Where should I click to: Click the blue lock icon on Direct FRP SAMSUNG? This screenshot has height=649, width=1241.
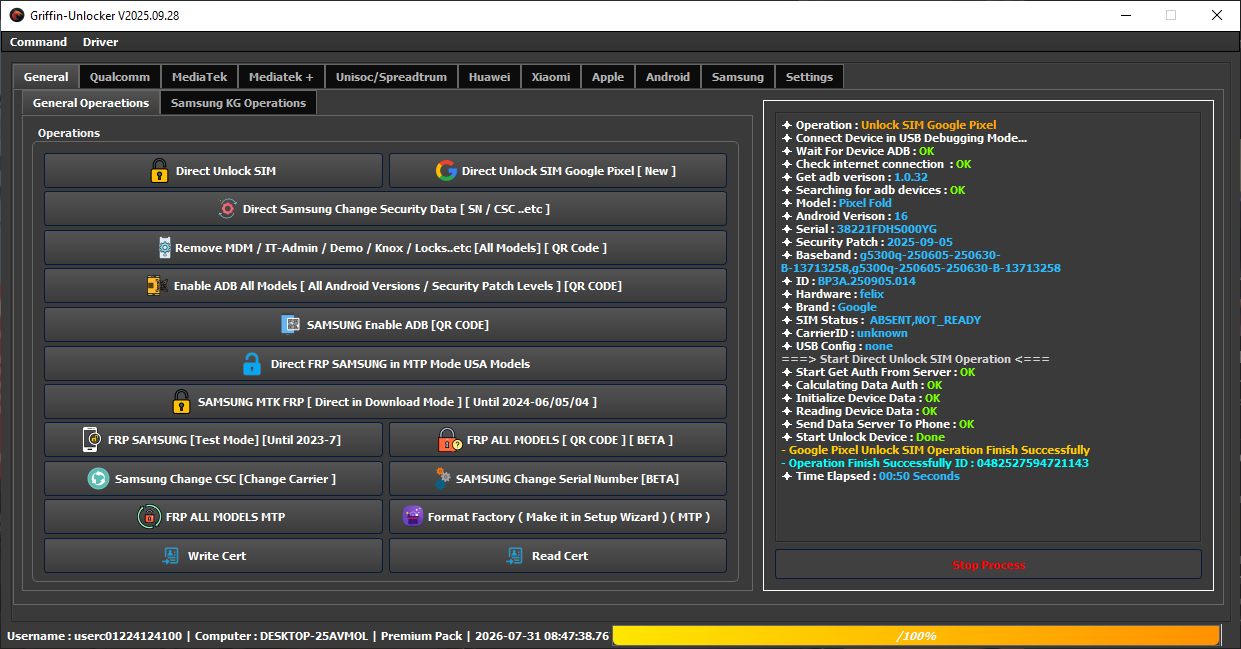[252, 363]
